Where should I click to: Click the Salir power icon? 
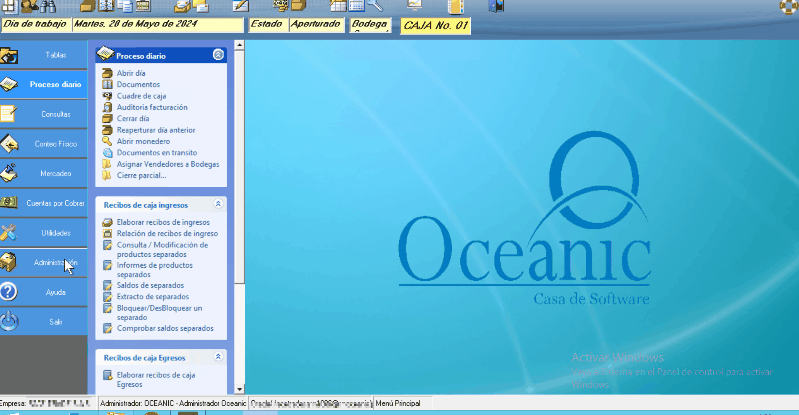[9, 321]
